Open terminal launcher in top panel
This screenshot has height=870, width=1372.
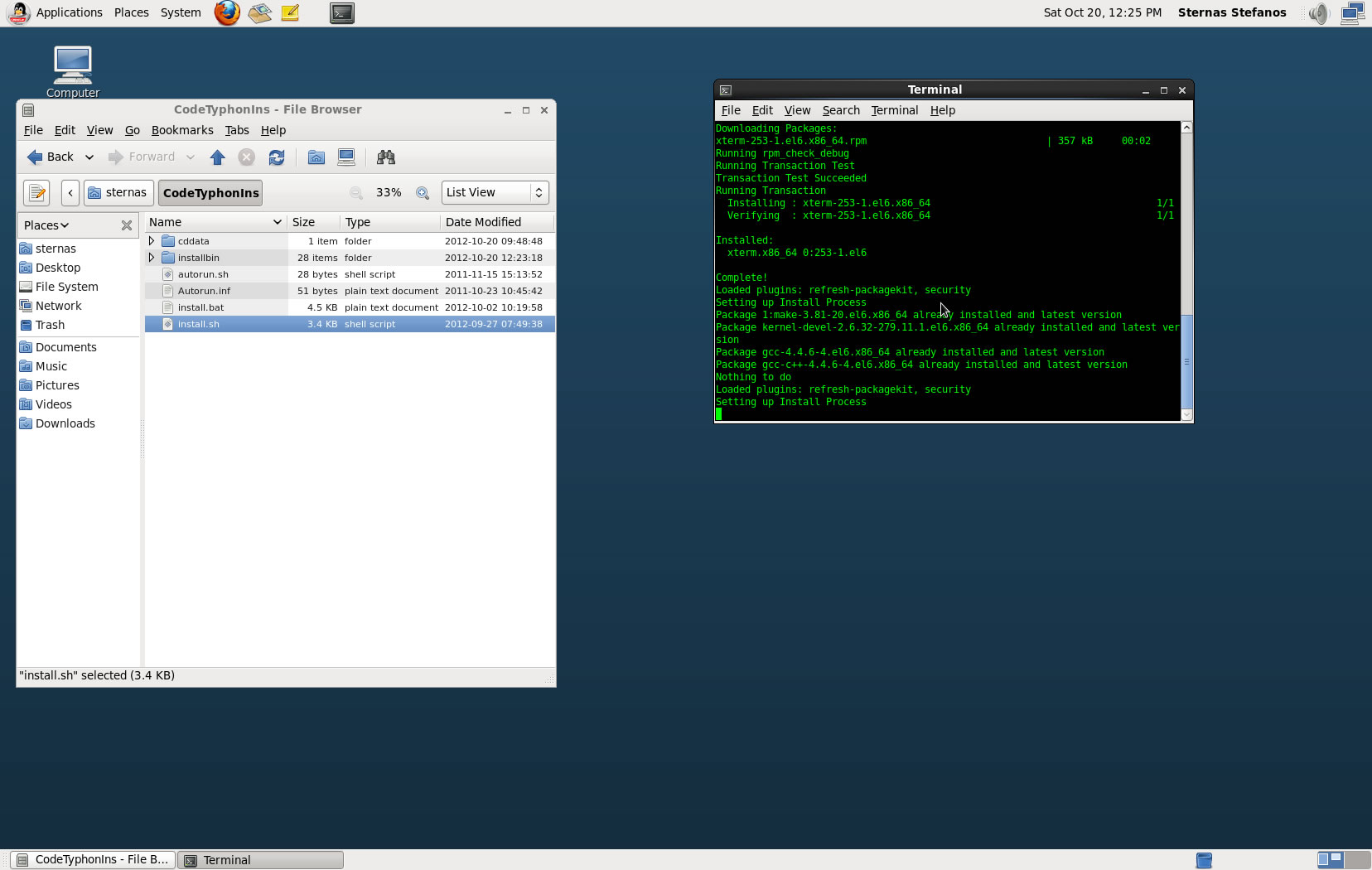click(x=341, y=13)
